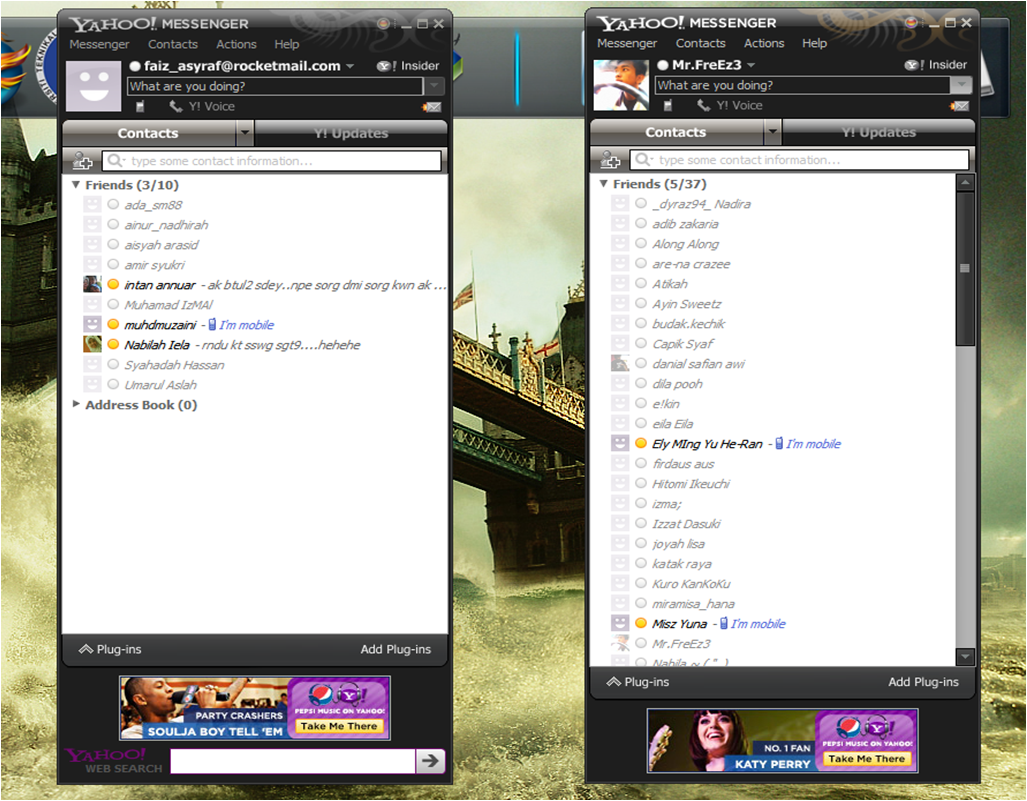Click faiz_asyraf availability status dot
This screenshot has width=1027, height=801.
coord(136,66)
